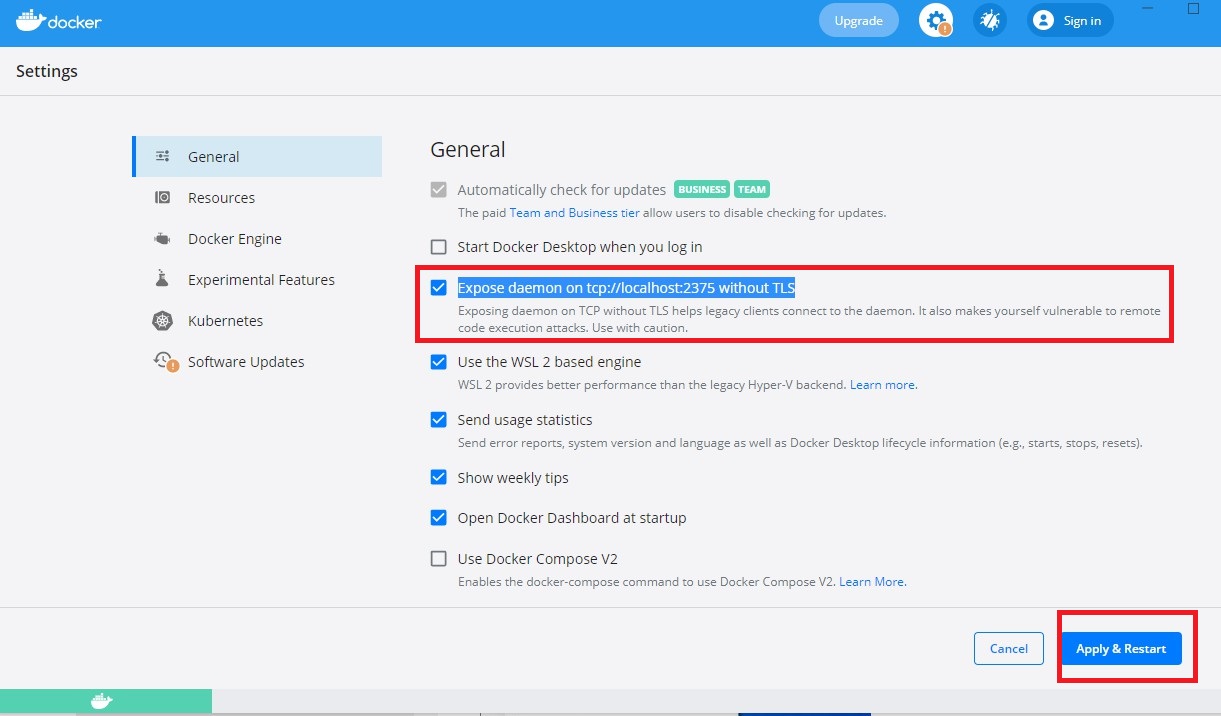Image resolution: width=1221 pixels, height=716 pixels.
Task: Click 'Enables the docker-compose command' description
Action: [x=647, y=582]
